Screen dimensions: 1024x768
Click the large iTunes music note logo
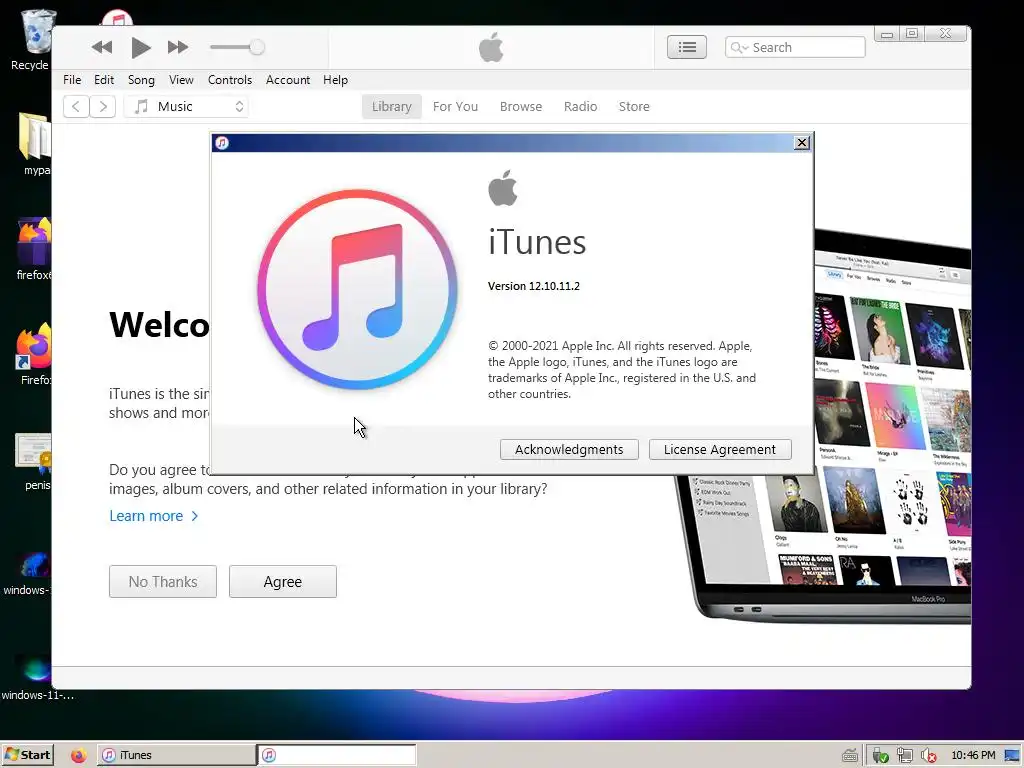click(357, 289)
